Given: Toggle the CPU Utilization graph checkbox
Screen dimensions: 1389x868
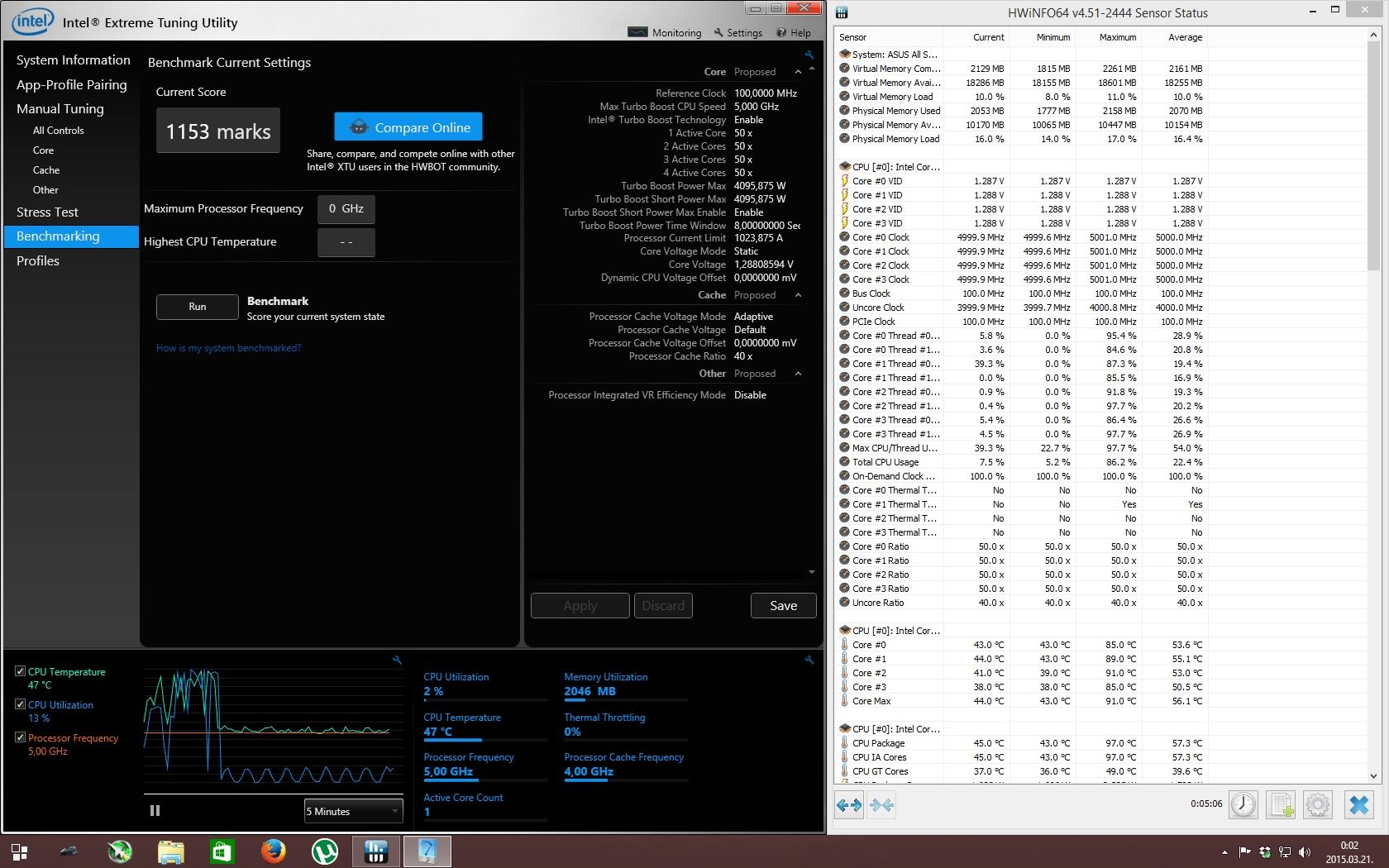Looking at the screenshot, I should pyautogui.click(x=20, y=704).
